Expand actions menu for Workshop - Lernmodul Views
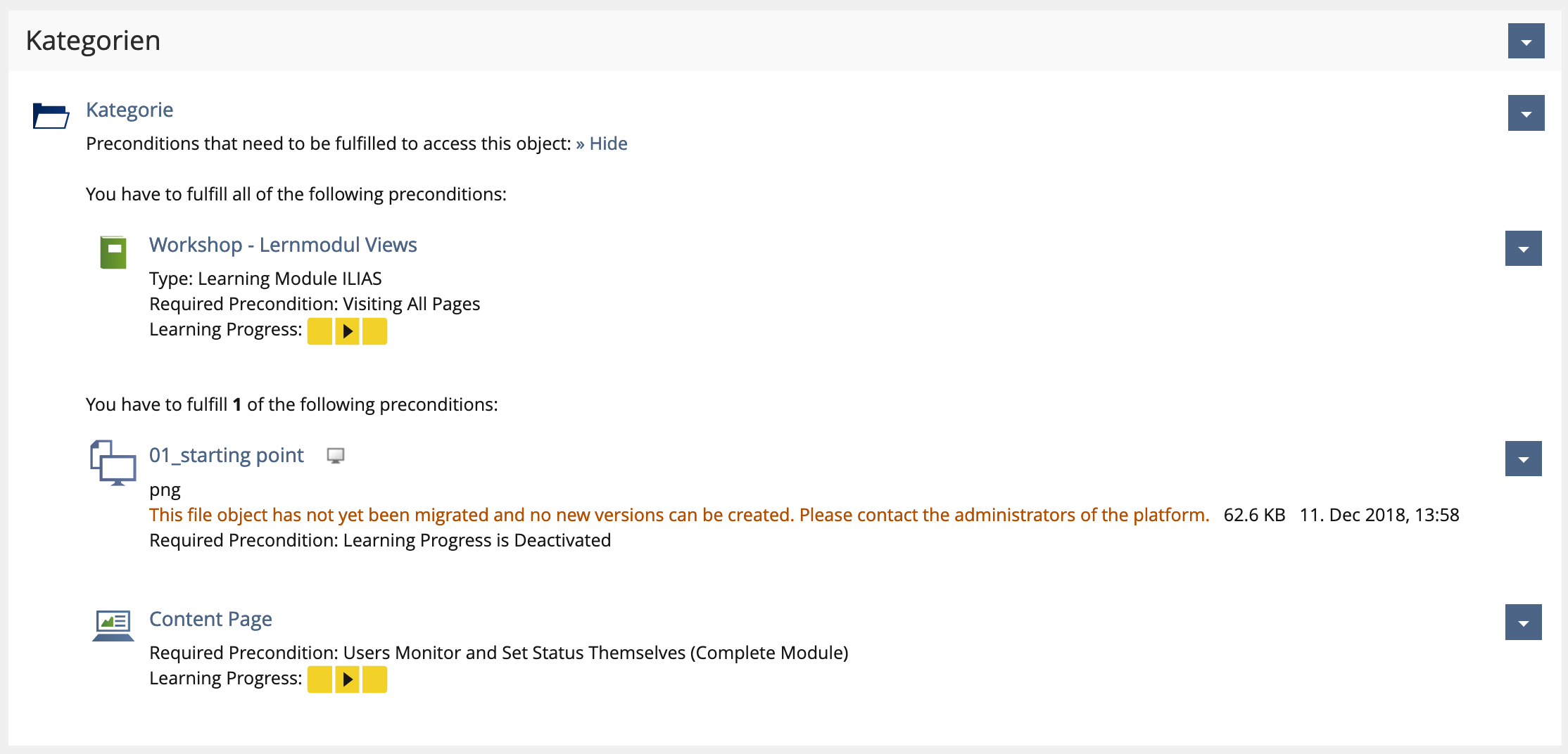Screen dimensions: 1568x754 (x=1523, y=248)
